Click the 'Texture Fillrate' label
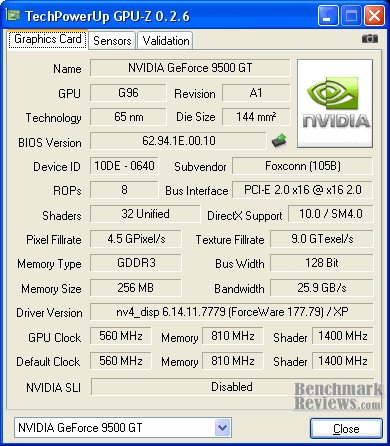 [230, 240]
